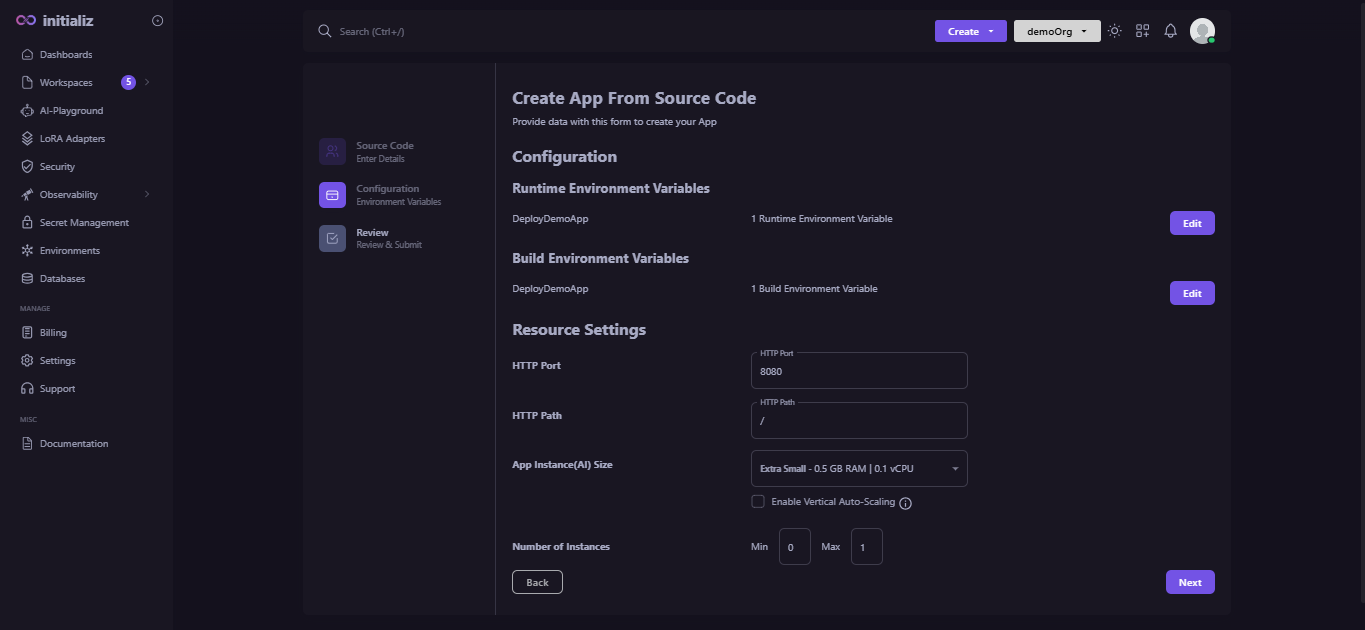
Task: Click the Back button
Action: [537, 582]
